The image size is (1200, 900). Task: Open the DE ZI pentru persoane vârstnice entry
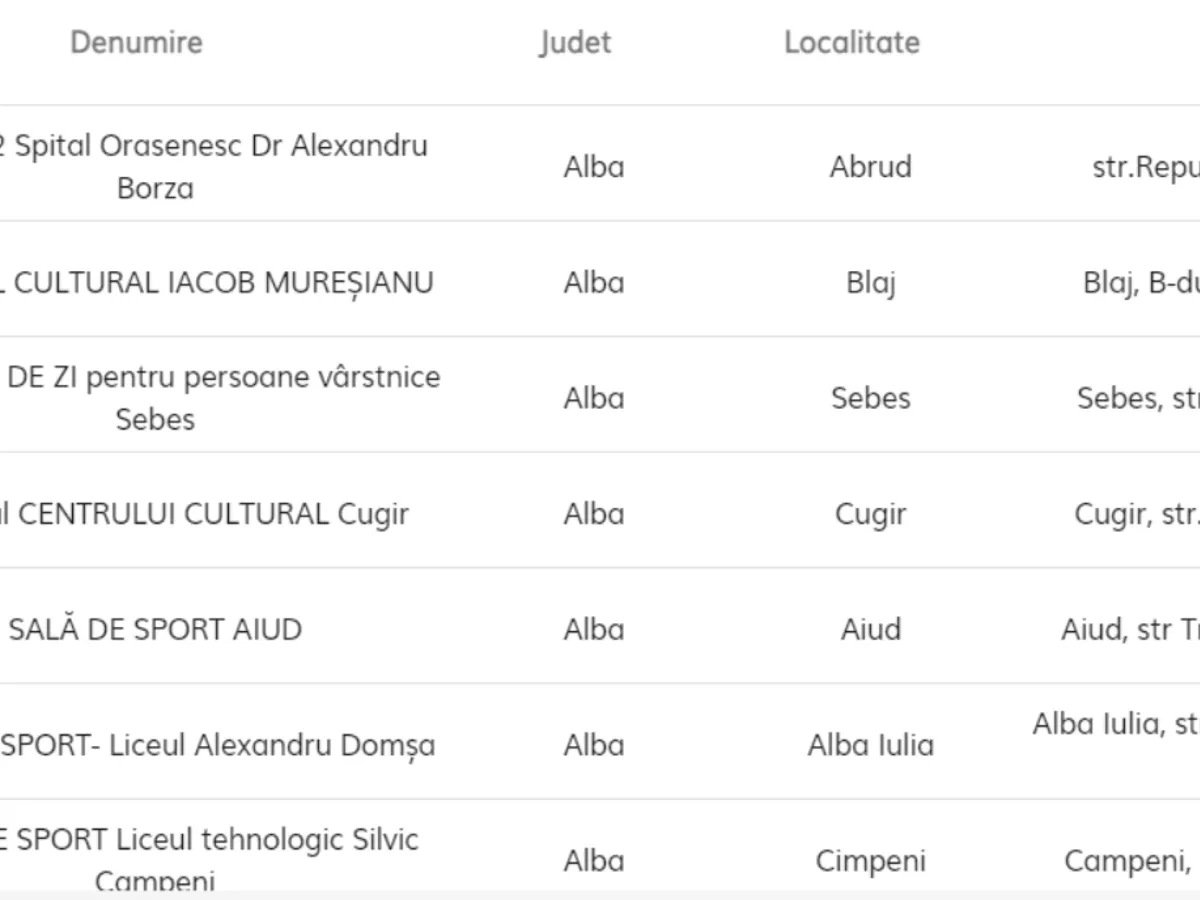coord(222,397)
